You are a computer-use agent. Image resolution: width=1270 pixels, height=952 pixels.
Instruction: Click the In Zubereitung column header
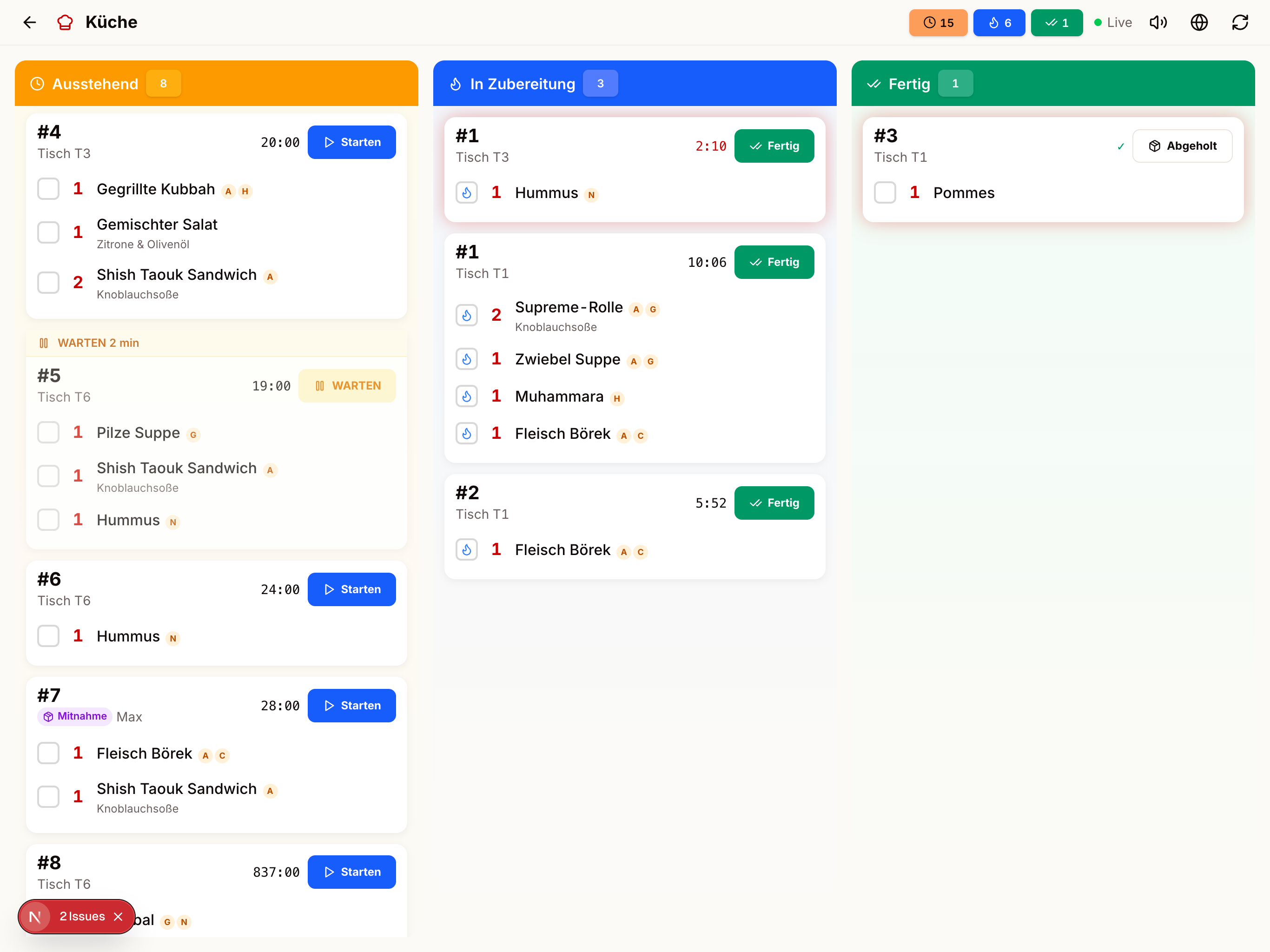point(635,83)
